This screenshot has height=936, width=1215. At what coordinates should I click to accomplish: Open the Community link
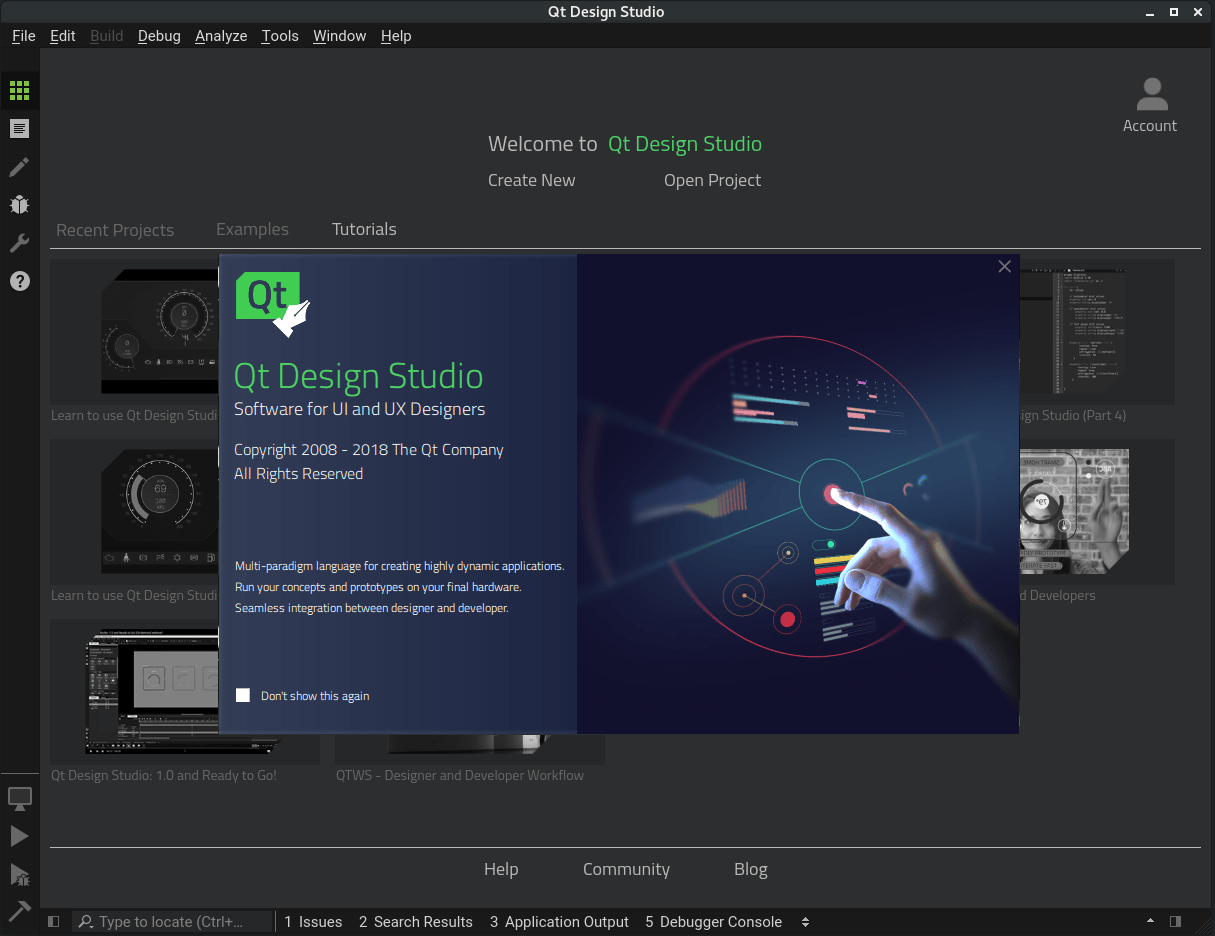tap(626, 869)
